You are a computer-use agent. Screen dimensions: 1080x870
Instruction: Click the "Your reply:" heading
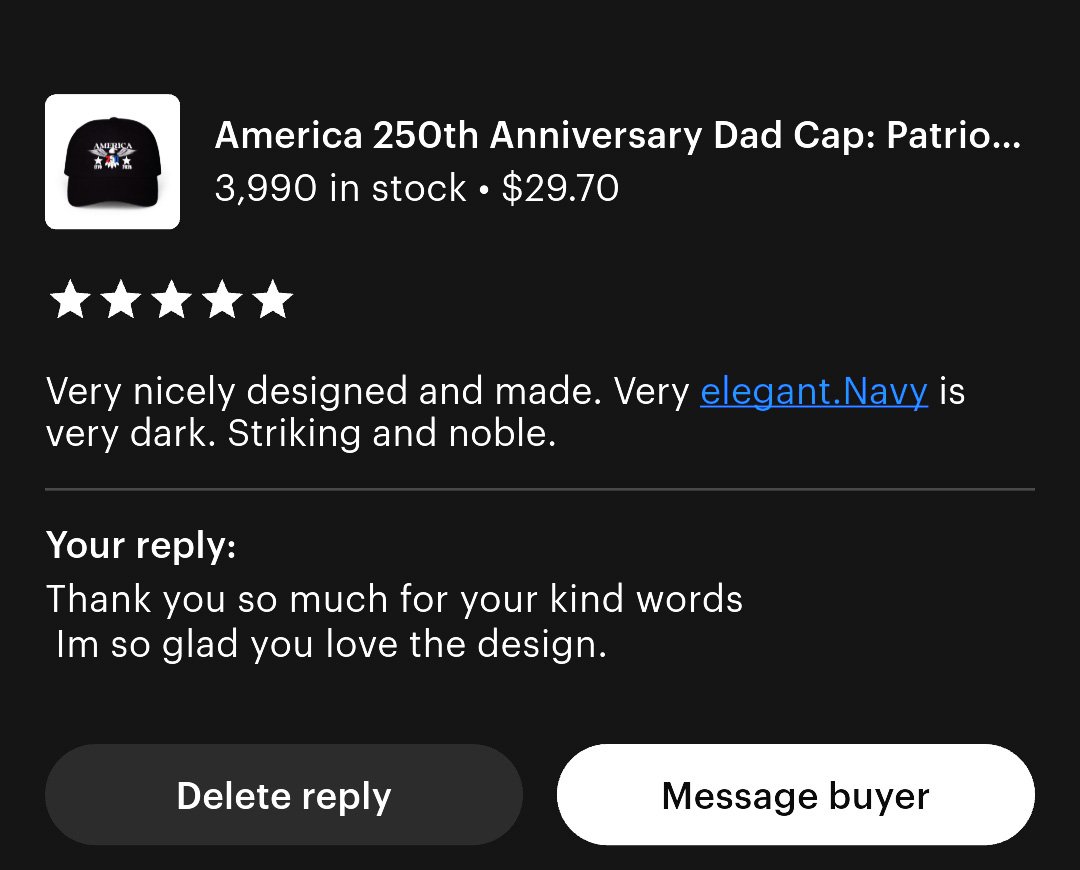[141, 545]
